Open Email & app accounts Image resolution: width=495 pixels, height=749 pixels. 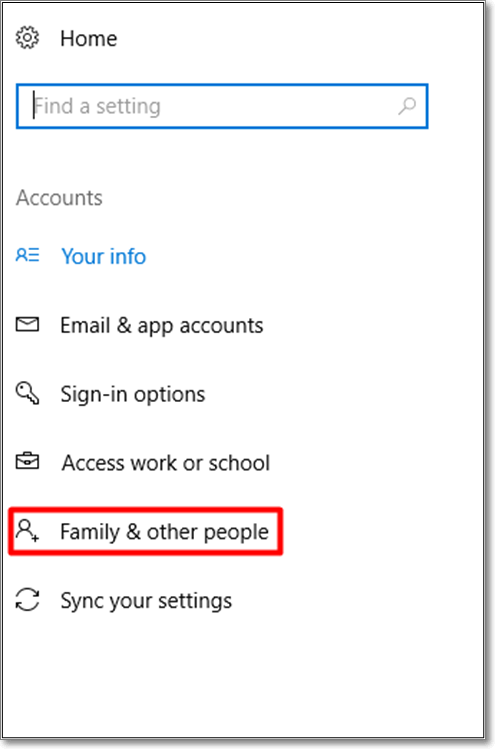161,326
